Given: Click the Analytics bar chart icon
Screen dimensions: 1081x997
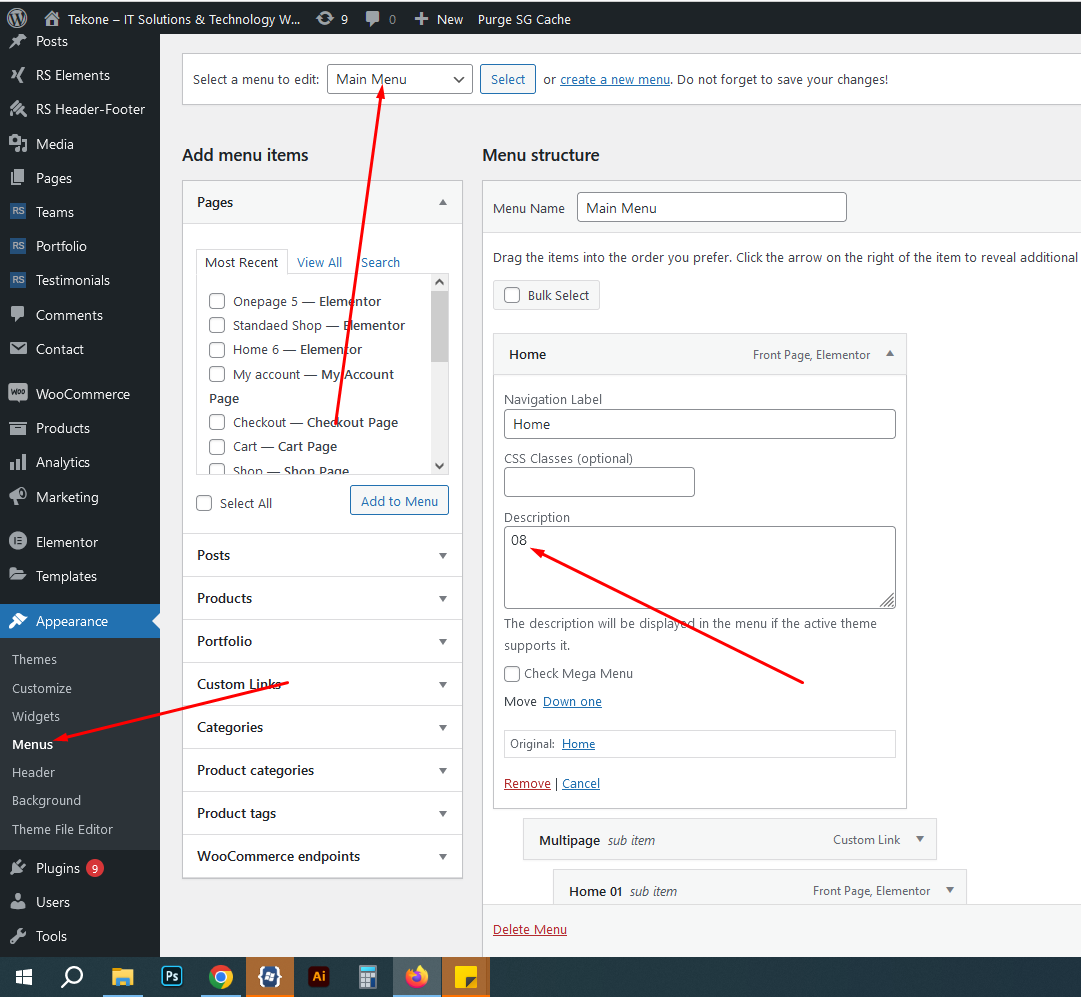Looking at the screenshot, I should pyautogui.click(x=18, y=462).
